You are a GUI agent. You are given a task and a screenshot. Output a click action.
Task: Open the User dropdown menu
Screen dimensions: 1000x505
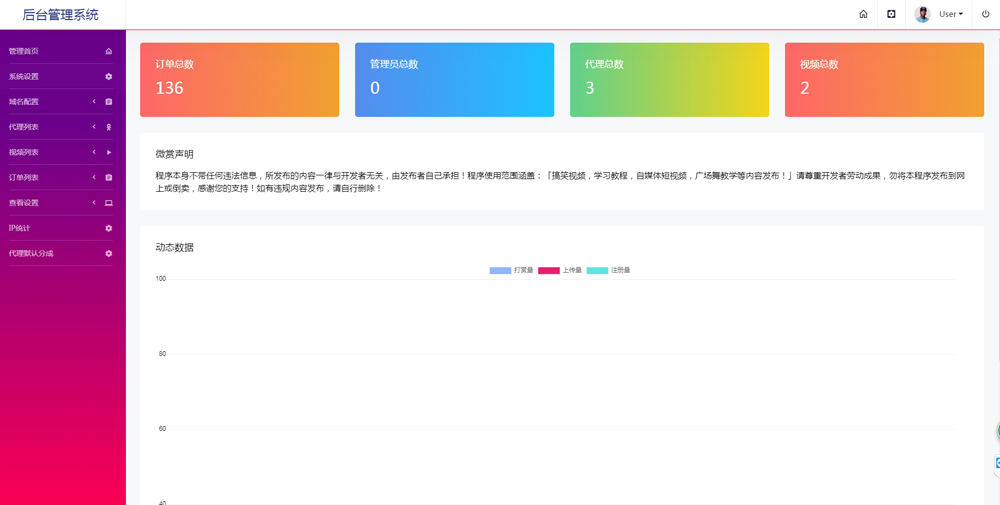tap(951, 15)
